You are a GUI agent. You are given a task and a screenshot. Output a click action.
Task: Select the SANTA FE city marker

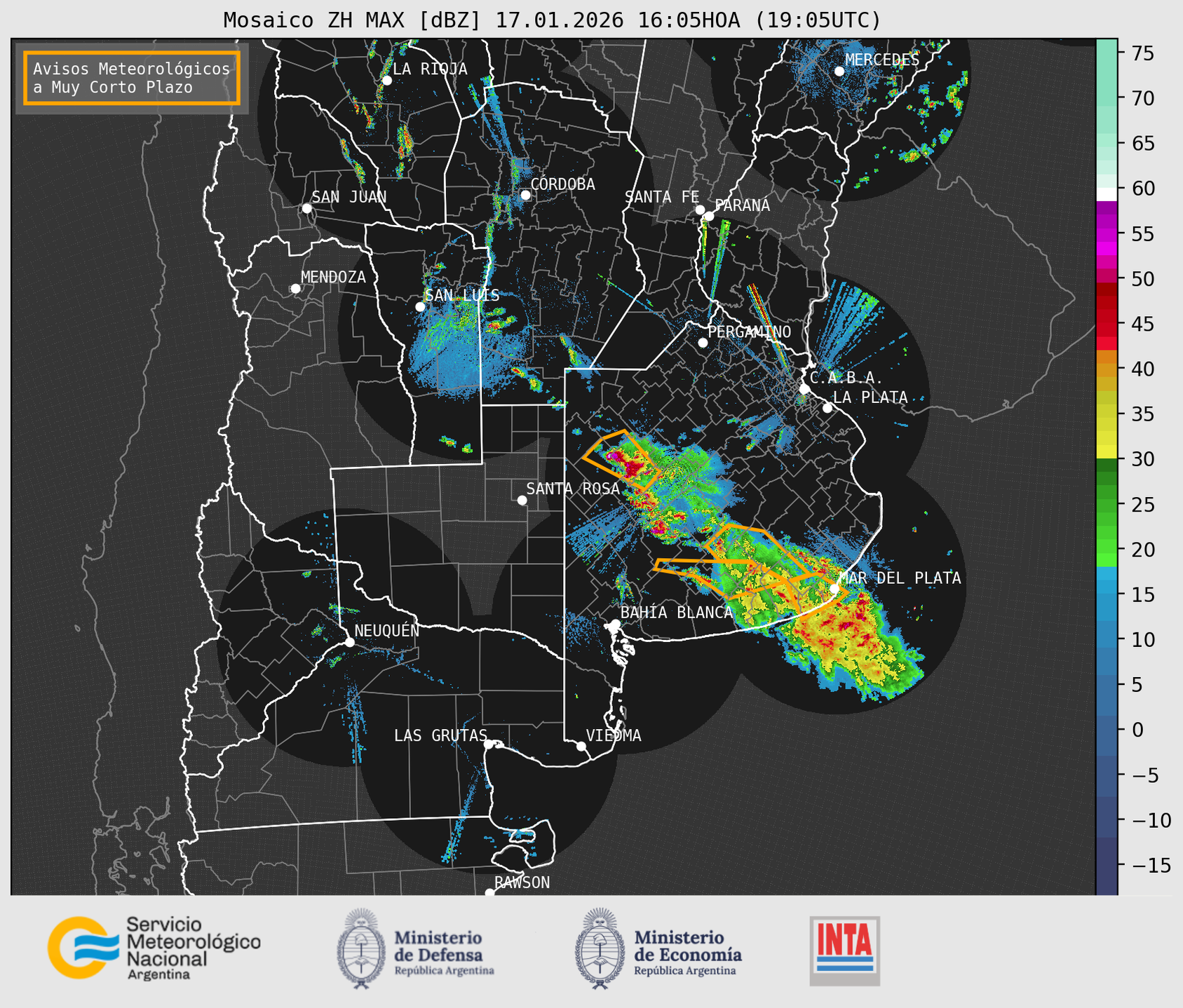(700, 210)
